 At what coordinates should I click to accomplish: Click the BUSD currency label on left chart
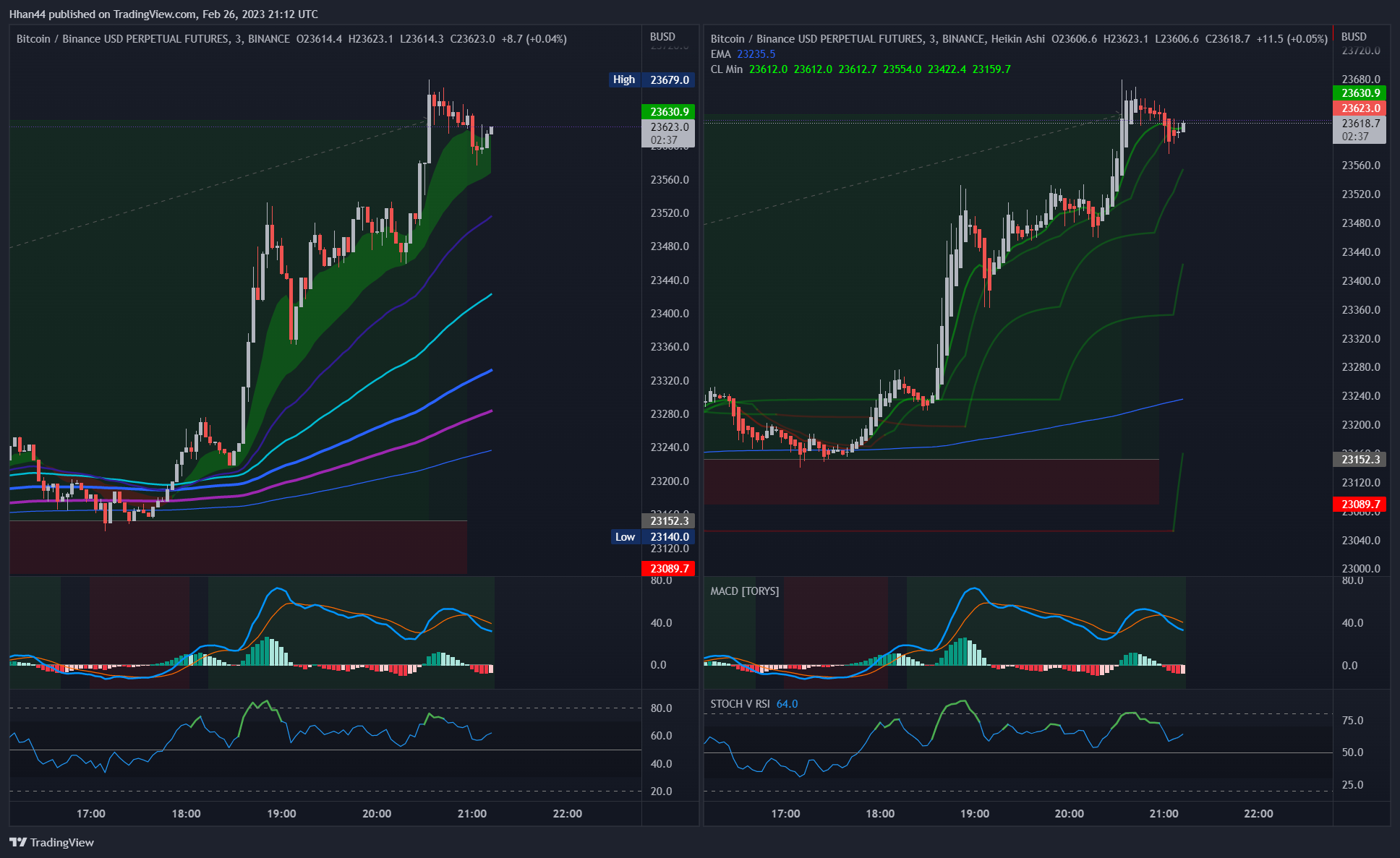(662, 37)
